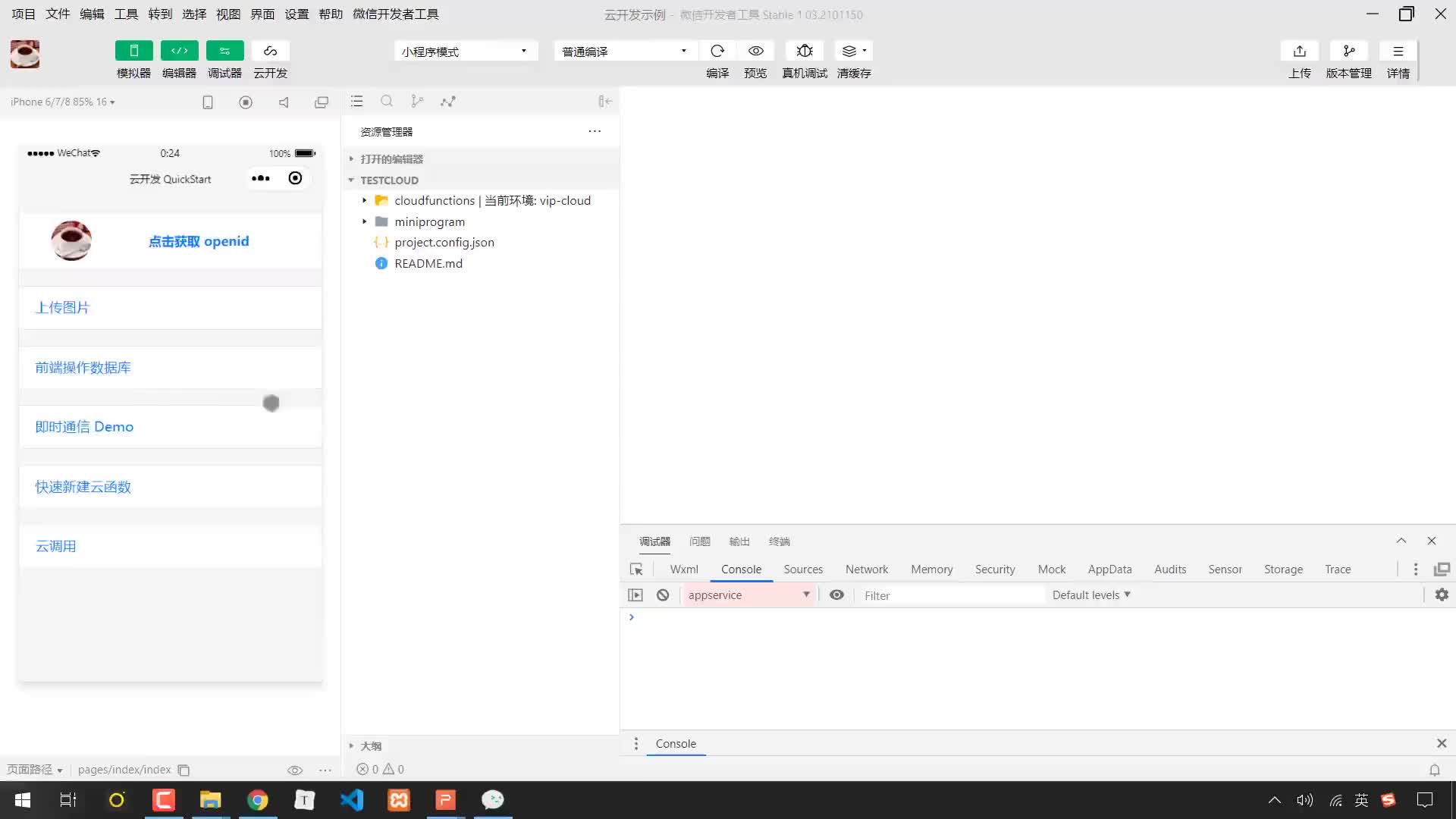The width and height of the screenshot is (1456, 819).
Task: Open the 项目 menu
Action: (24, 14)
